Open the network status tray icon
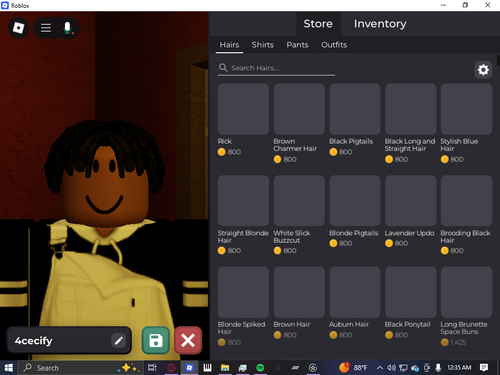Viewport: 500px width, 375px height. click(403, 368)
